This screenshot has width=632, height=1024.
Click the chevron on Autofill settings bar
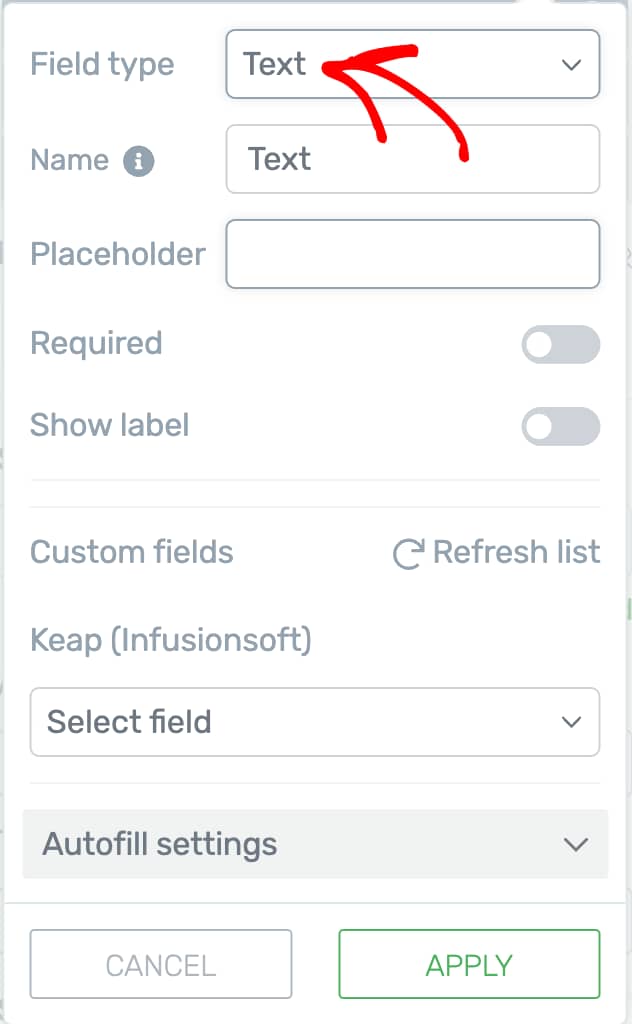575,845
